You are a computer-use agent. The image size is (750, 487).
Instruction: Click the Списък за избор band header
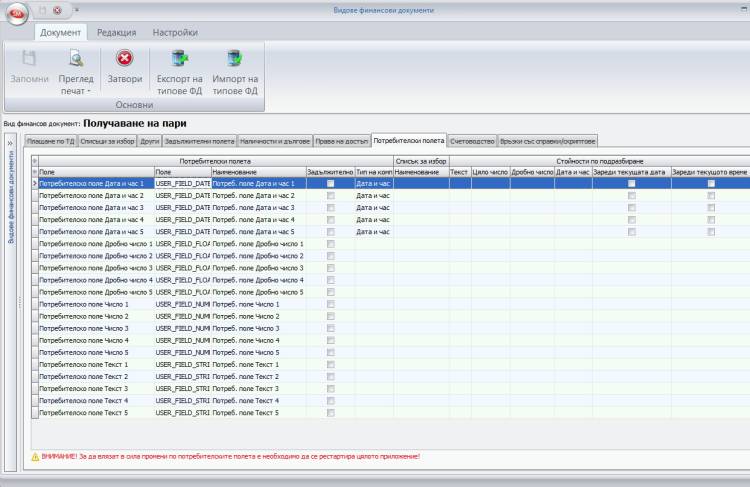click(x=421, y=161)
